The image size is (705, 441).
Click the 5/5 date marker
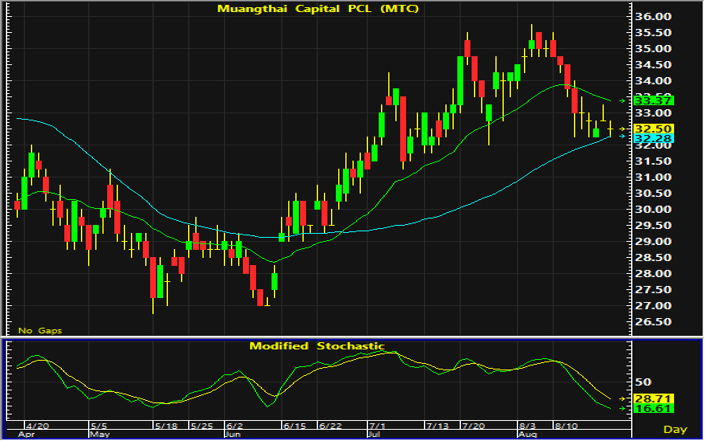point(99,426)
